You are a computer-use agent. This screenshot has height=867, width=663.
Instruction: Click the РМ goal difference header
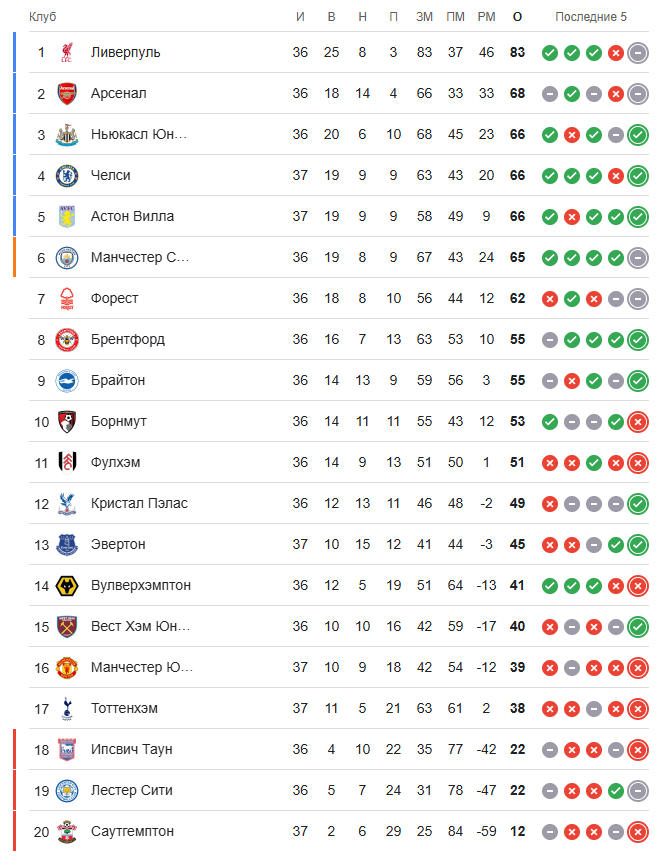tap(486, 17)
